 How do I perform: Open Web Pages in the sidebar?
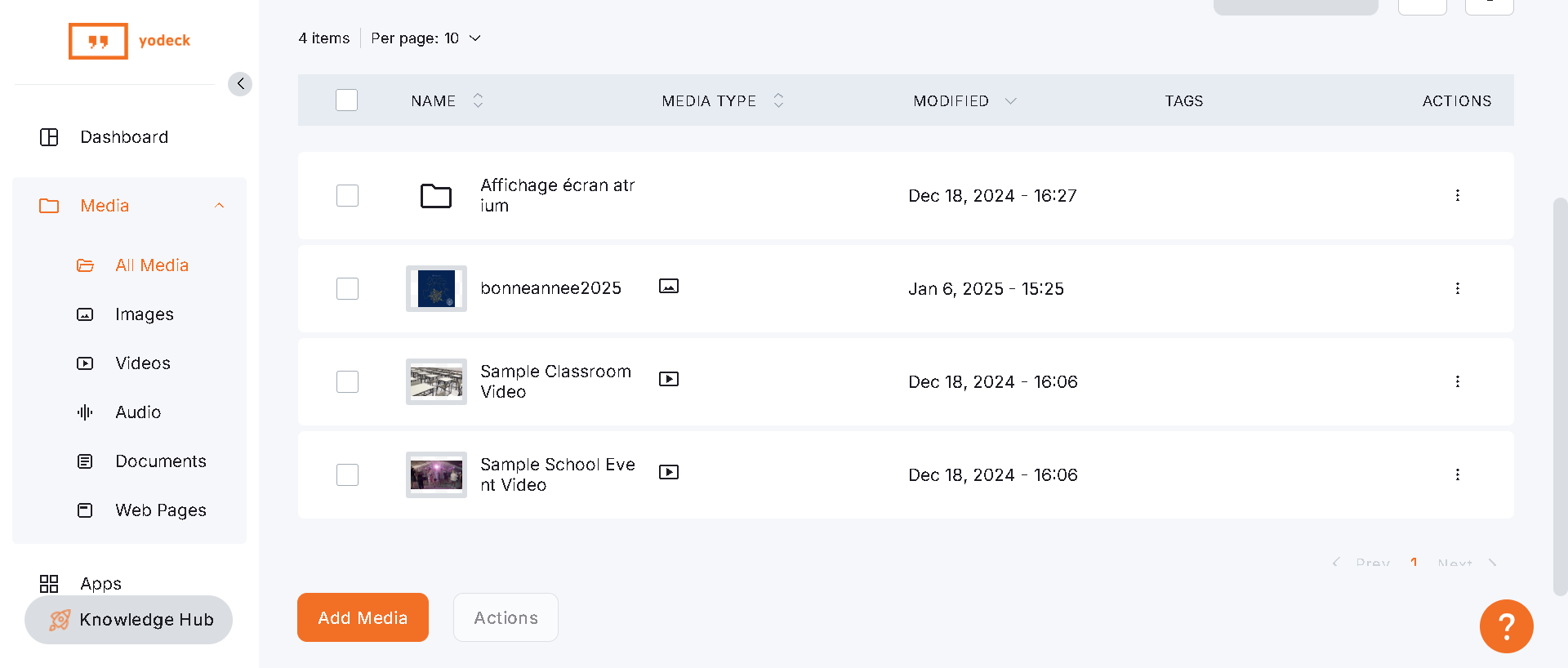[160, 510]
